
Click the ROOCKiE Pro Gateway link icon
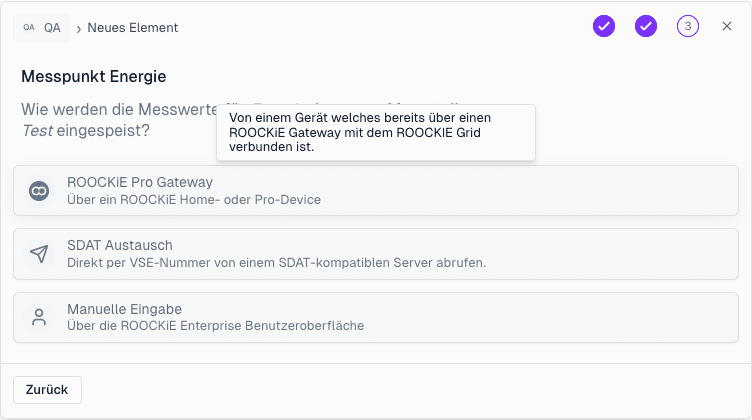click(x=39, y=191)
